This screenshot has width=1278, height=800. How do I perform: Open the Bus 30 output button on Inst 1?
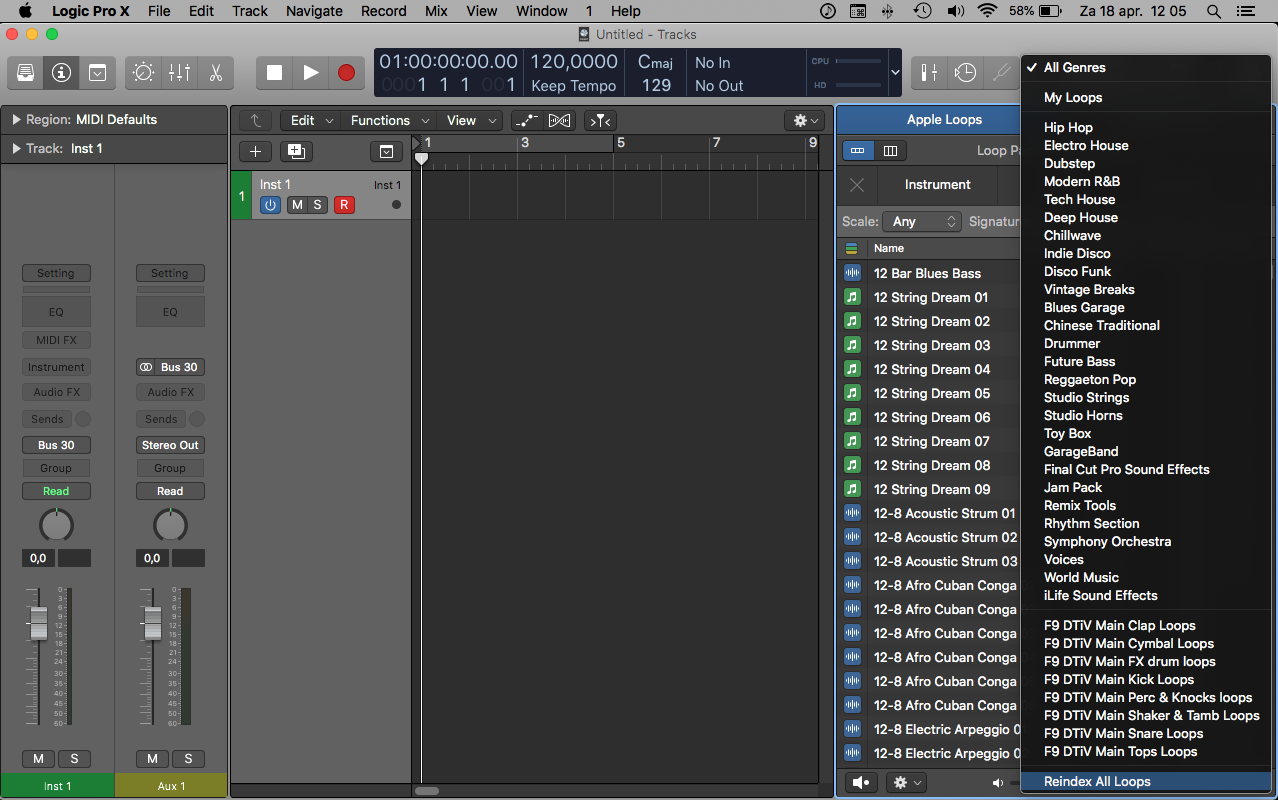[55, 445]
